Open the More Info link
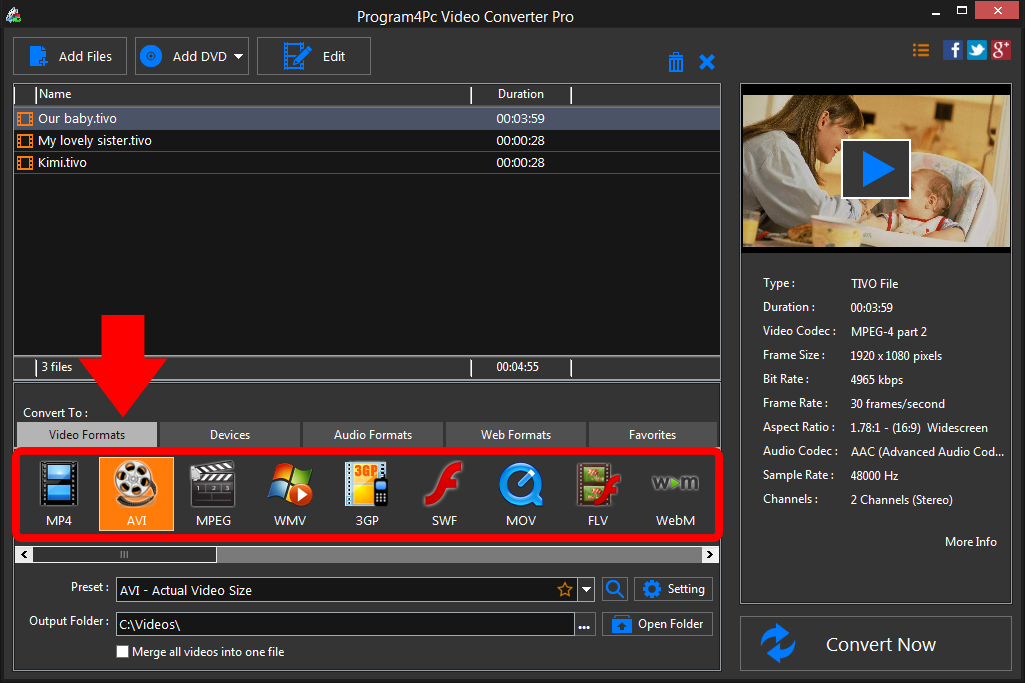The image size is (1025, 683). pos(971,542)
